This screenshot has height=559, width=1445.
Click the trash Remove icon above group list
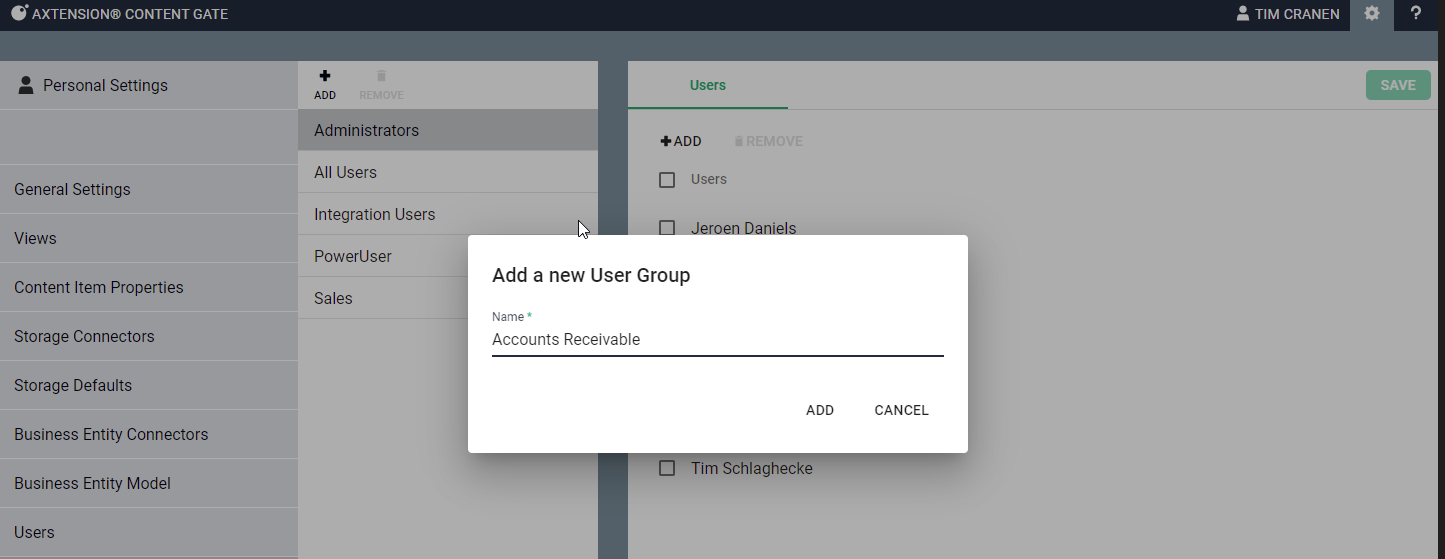(x=381, y=77)
